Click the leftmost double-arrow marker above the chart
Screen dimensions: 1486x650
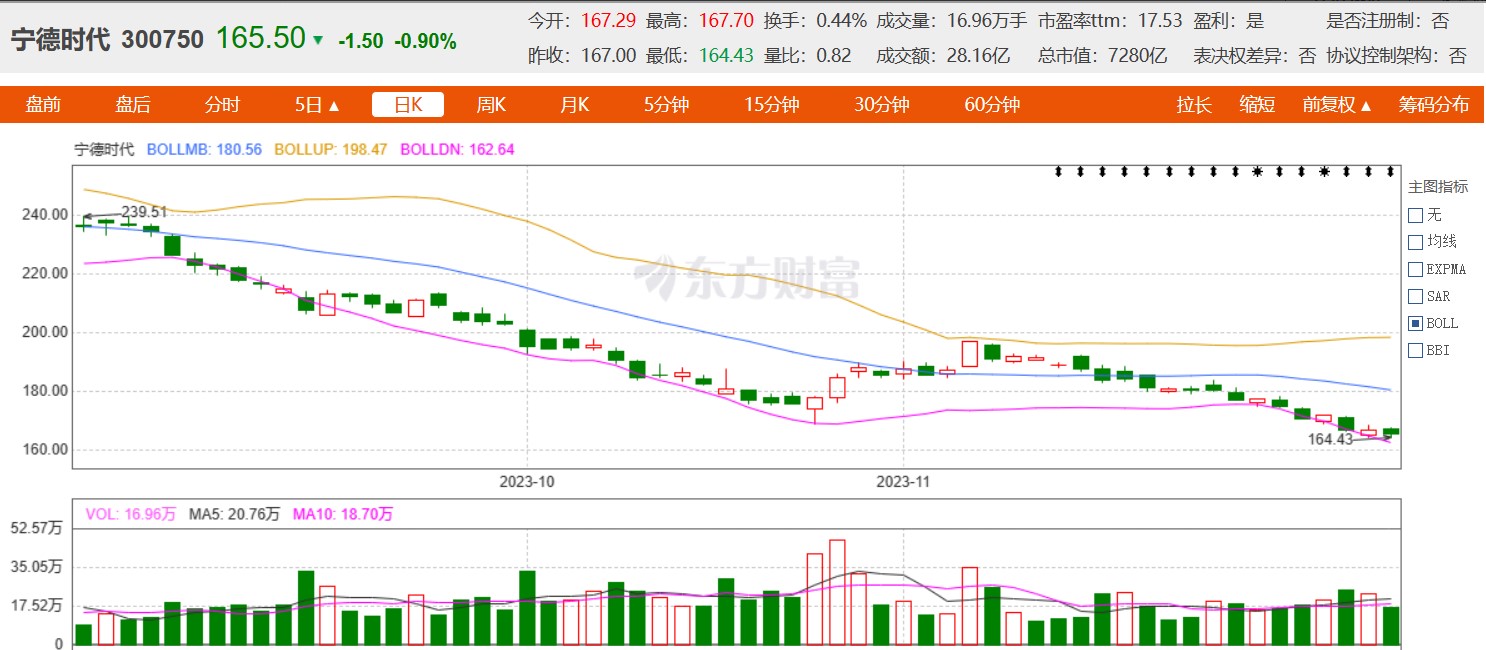click(x=1058, y=172)
